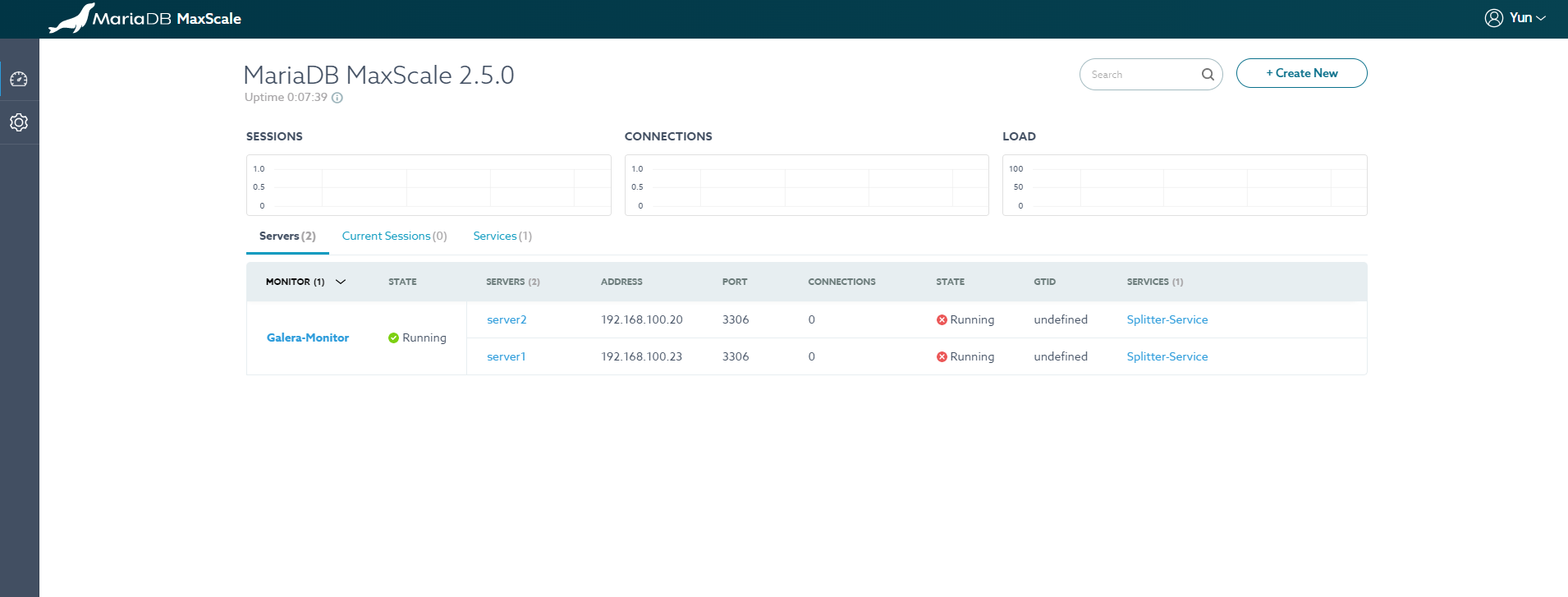1568x597 pixels.
Task: Click the Running state text of server2
Action: (x=972, y=319)
